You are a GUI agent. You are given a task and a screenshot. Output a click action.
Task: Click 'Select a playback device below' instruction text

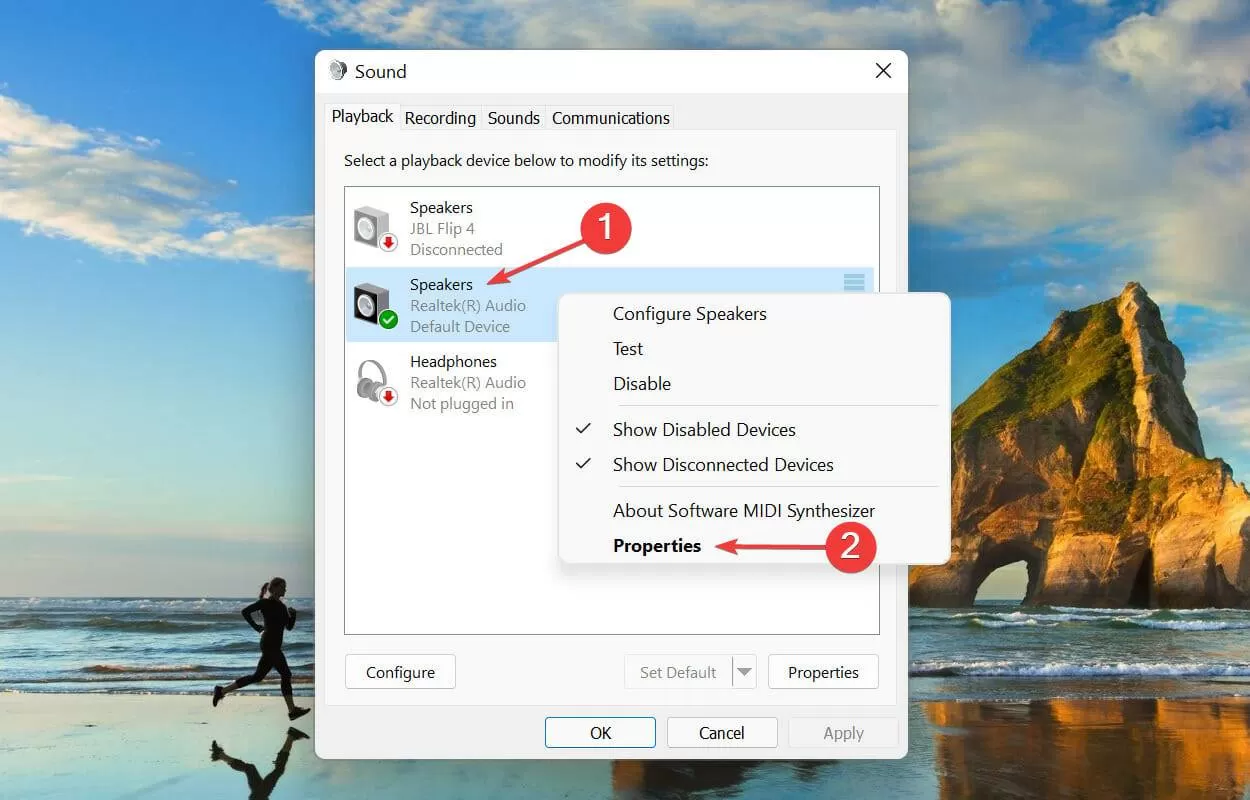526,160
